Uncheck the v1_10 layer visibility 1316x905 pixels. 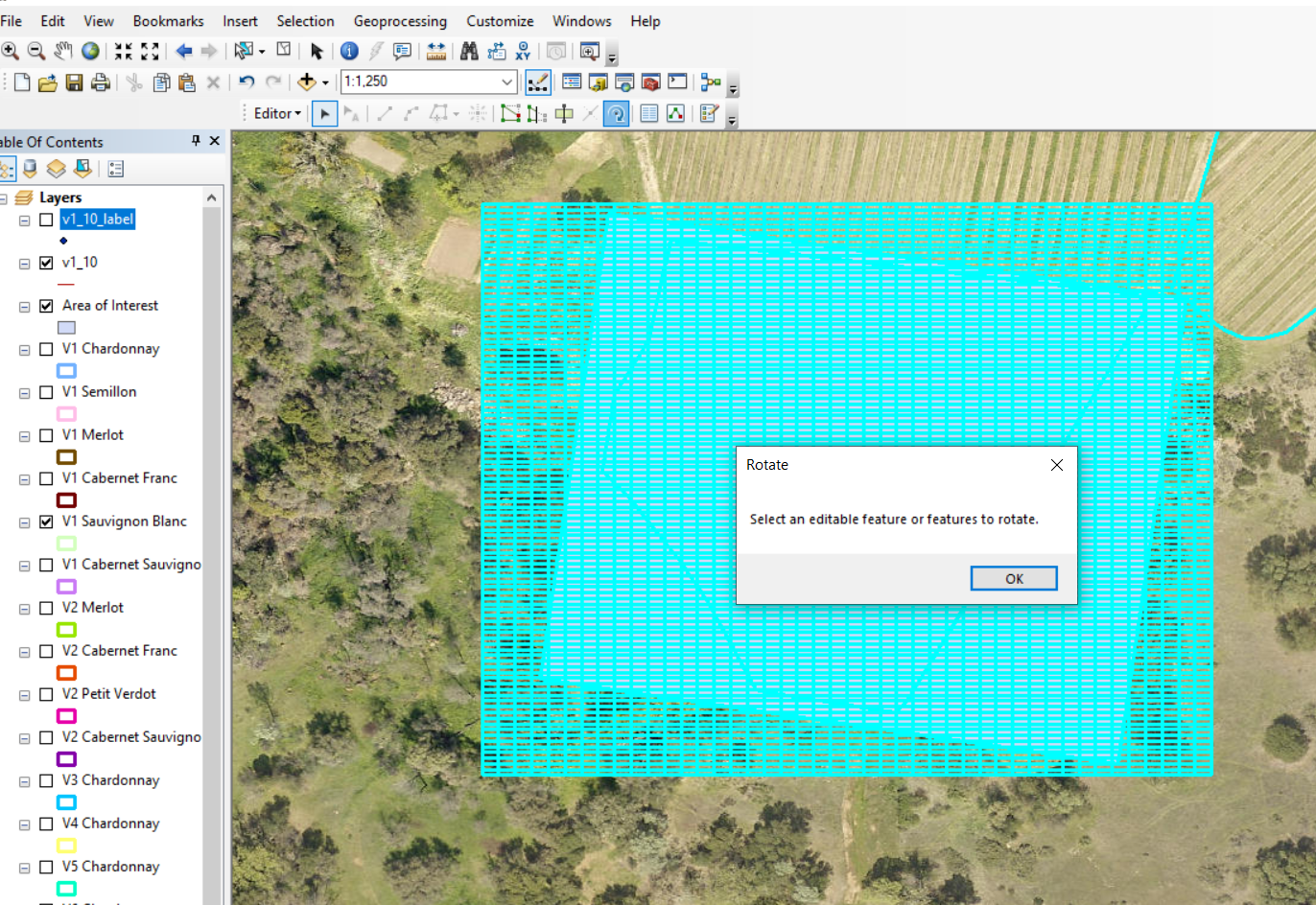coord(45,263)
